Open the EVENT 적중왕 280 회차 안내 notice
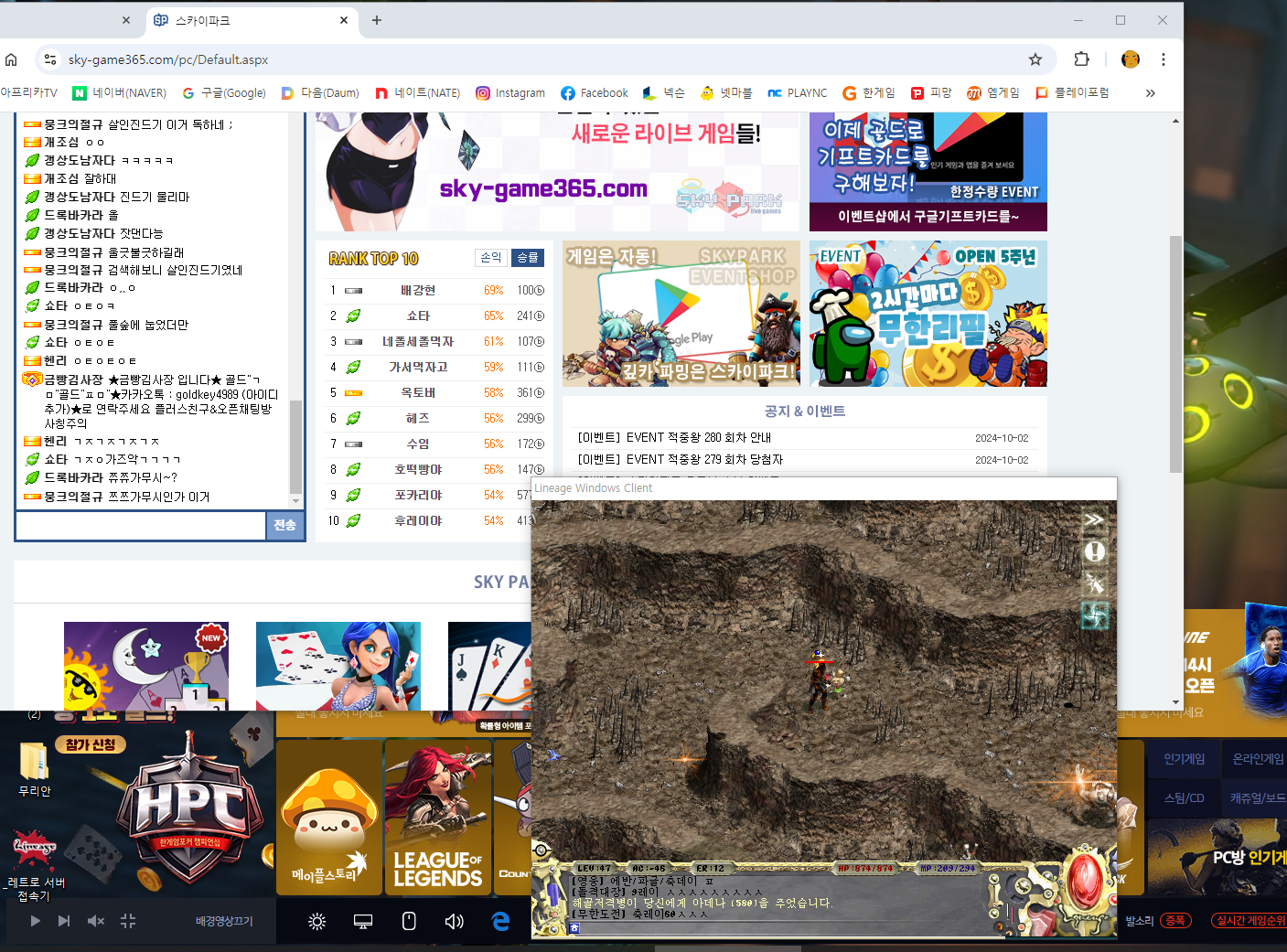The width and height of the screenshot is (1287, 952). pyautogui.click(x=674, y=438)
